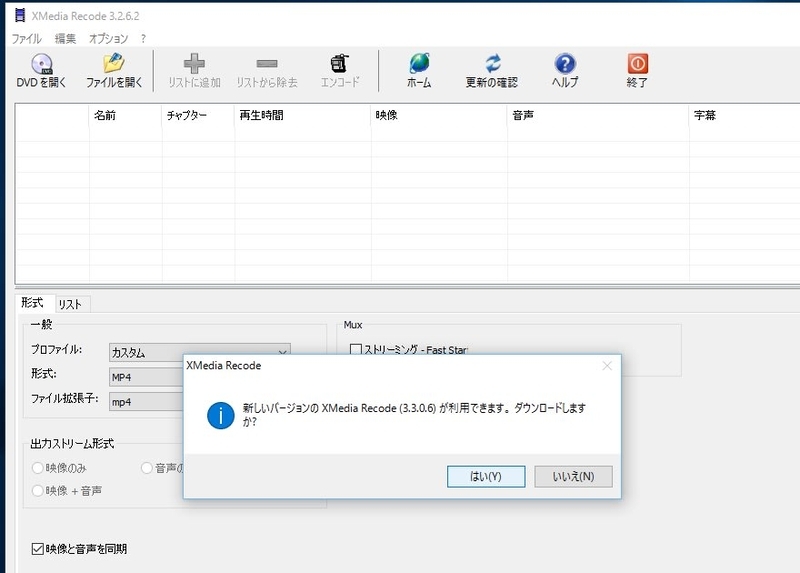This screenshot has height=573, width=800.
Task: Click the チャプター column header
Action: point(198,115)
